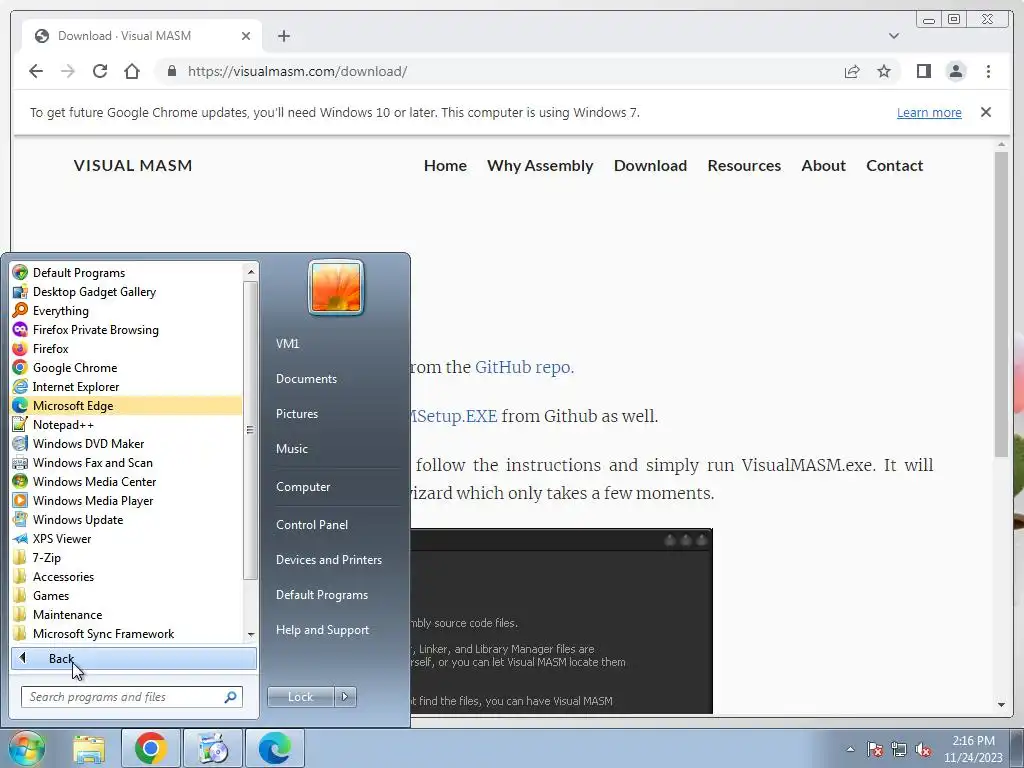Viewport: 1024px width, 768px height.
Task: Open Control Panel
Action: (312, 524)
